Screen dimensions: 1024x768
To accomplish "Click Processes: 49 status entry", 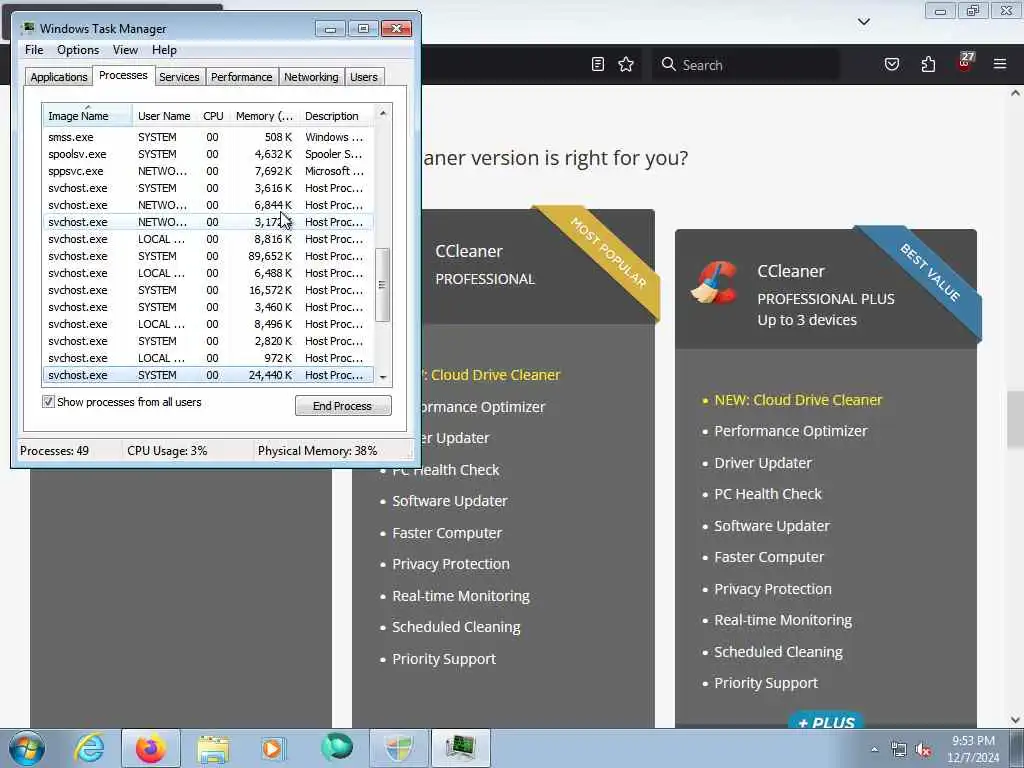I will pos(54,451).
